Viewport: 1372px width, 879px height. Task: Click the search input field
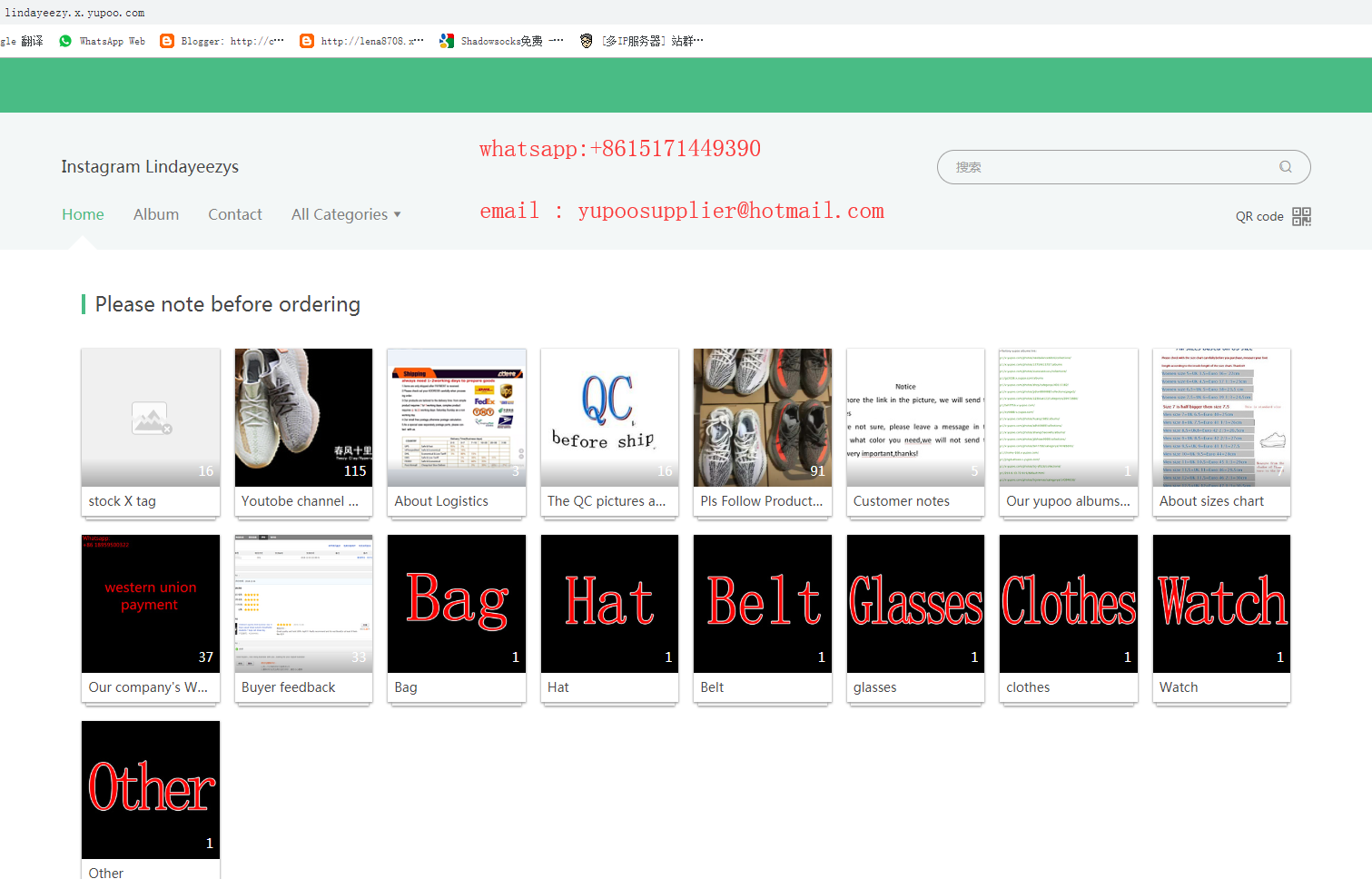(x=1124, y=167)
